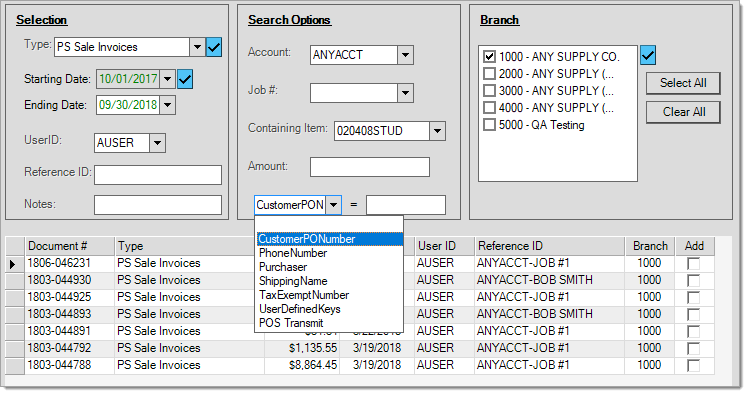747x394 pixels.
Task: Sort by the Reference ID column header
Action: pos(549,246)
